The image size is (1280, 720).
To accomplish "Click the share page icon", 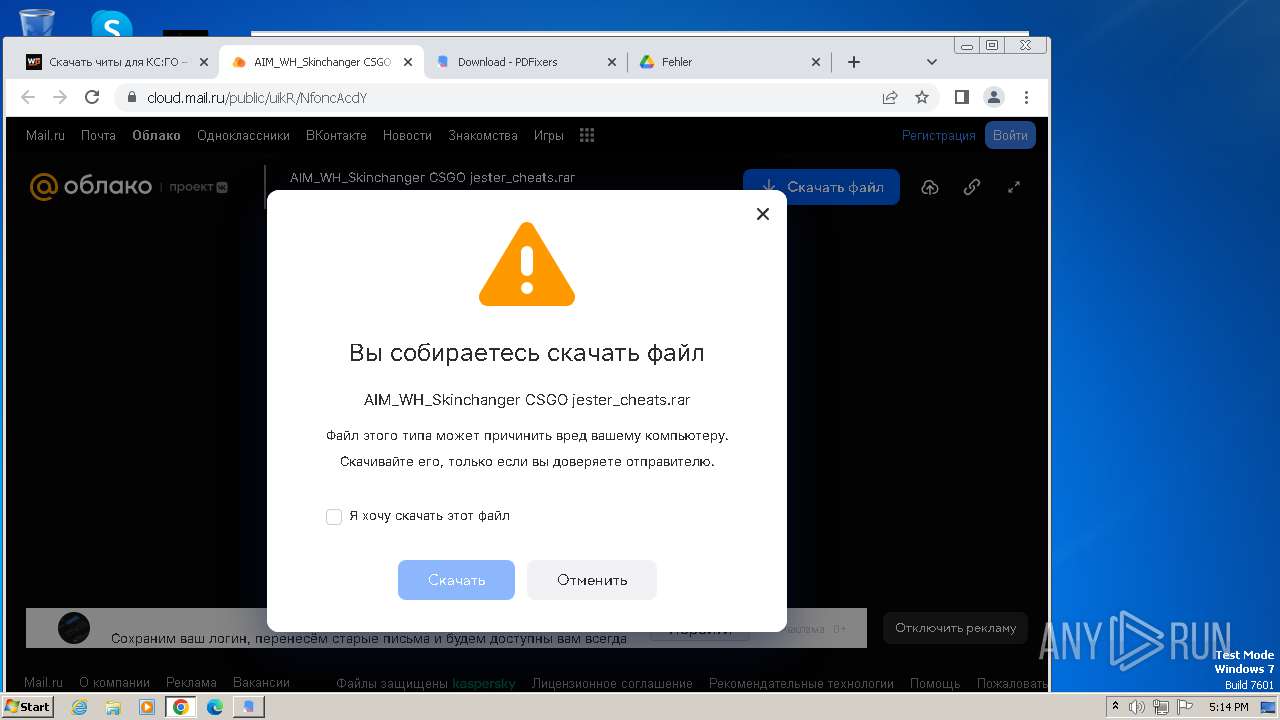I will pos(889,97).
